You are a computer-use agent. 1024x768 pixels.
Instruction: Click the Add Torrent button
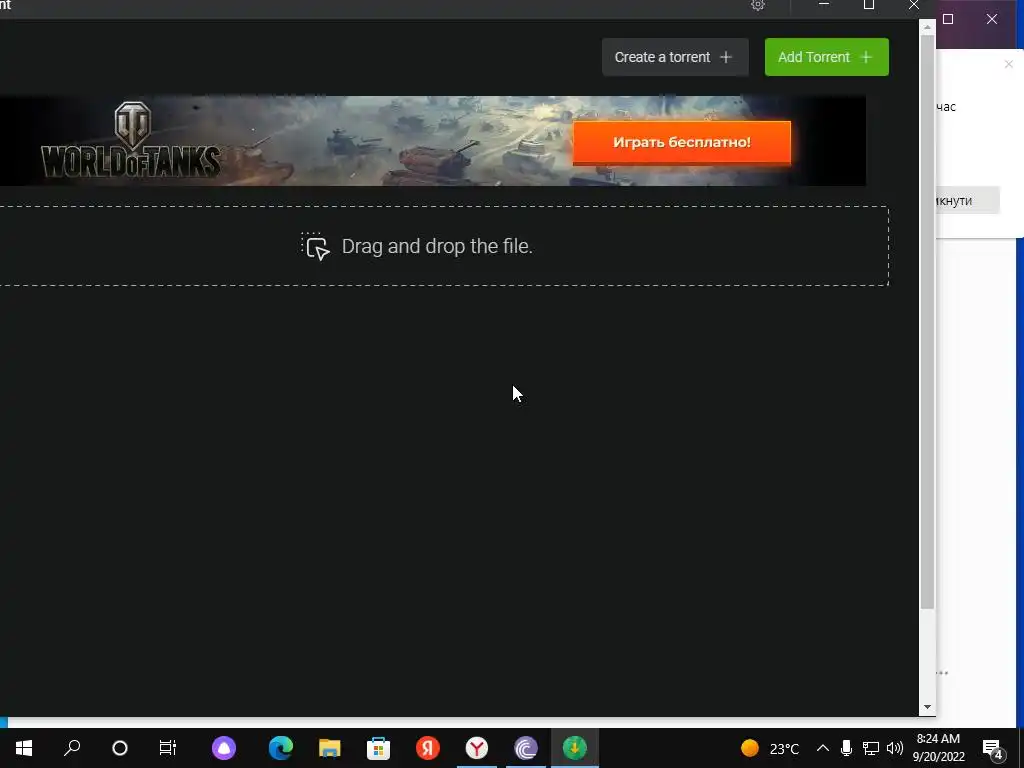point(826,57)
